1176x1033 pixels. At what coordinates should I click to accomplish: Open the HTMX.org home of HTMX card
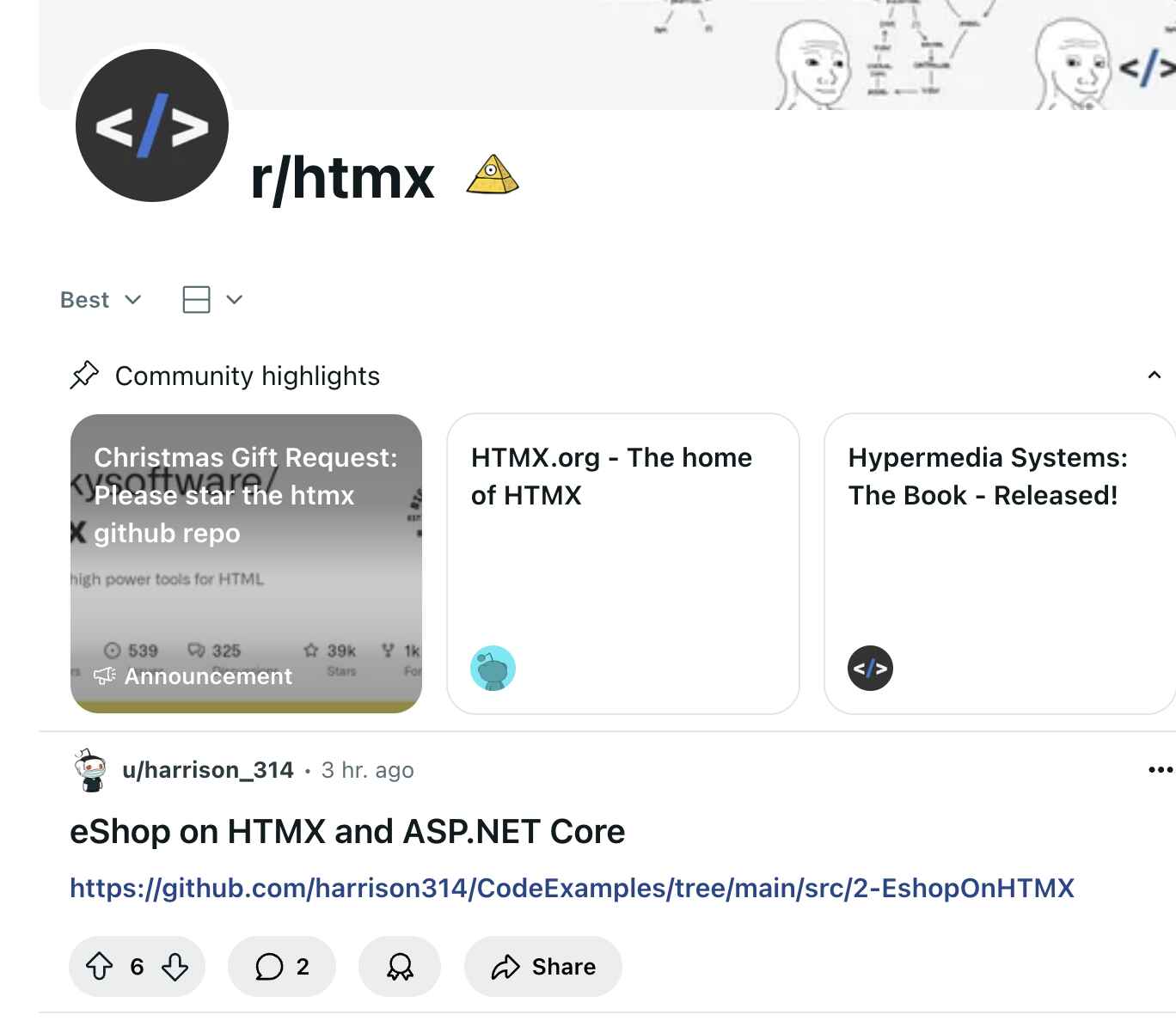click(x=623, y=564)
